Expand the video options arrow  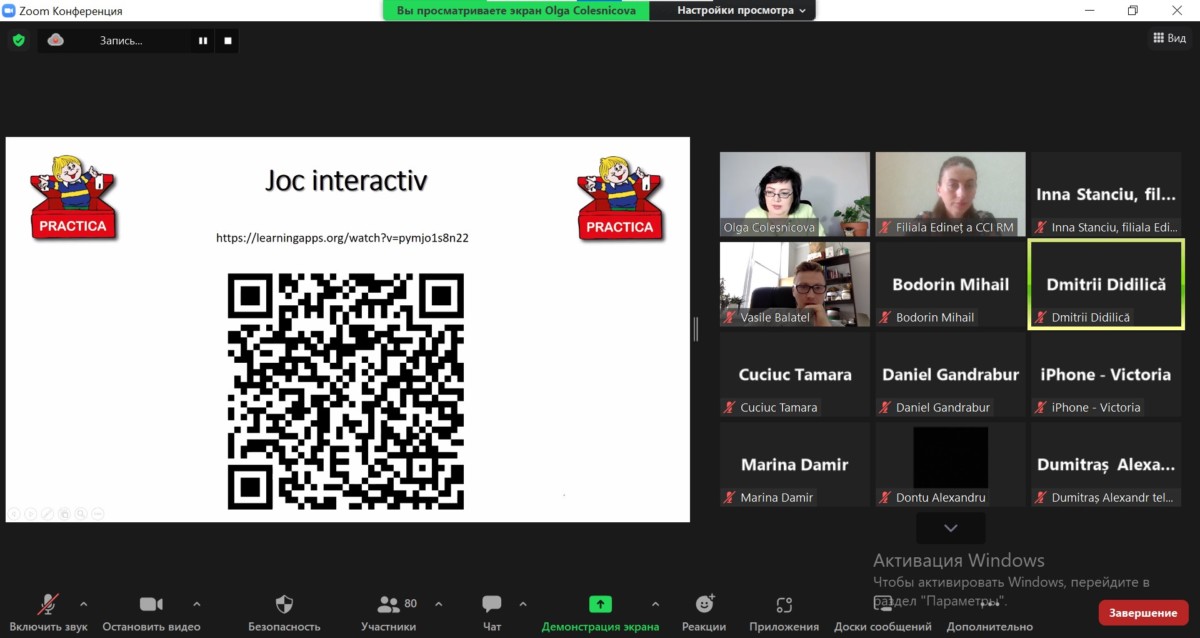(x=196, y=603)
